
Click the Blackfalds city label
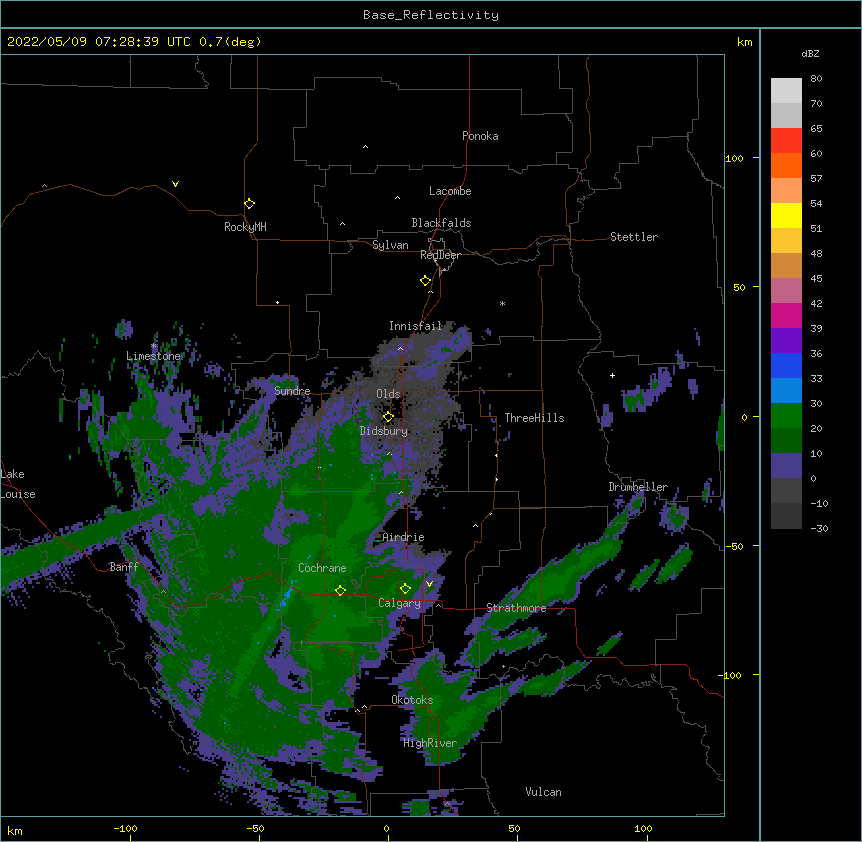[441, 223]
